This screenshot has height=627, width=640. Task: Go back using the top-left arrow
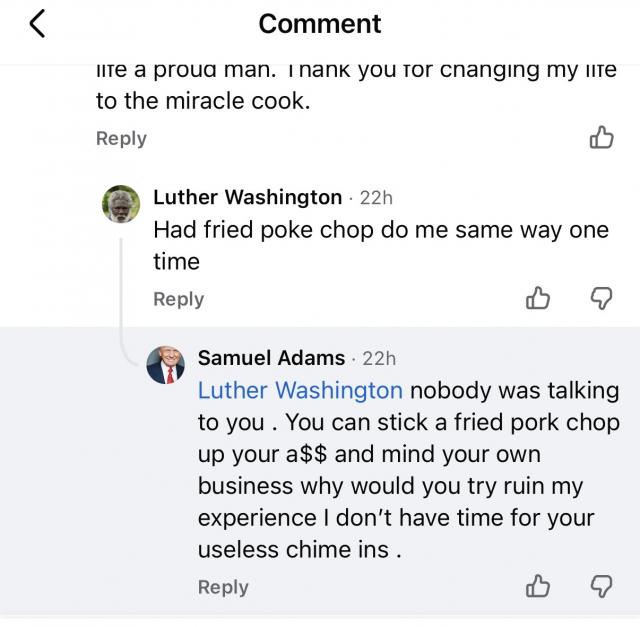point(37,24)
